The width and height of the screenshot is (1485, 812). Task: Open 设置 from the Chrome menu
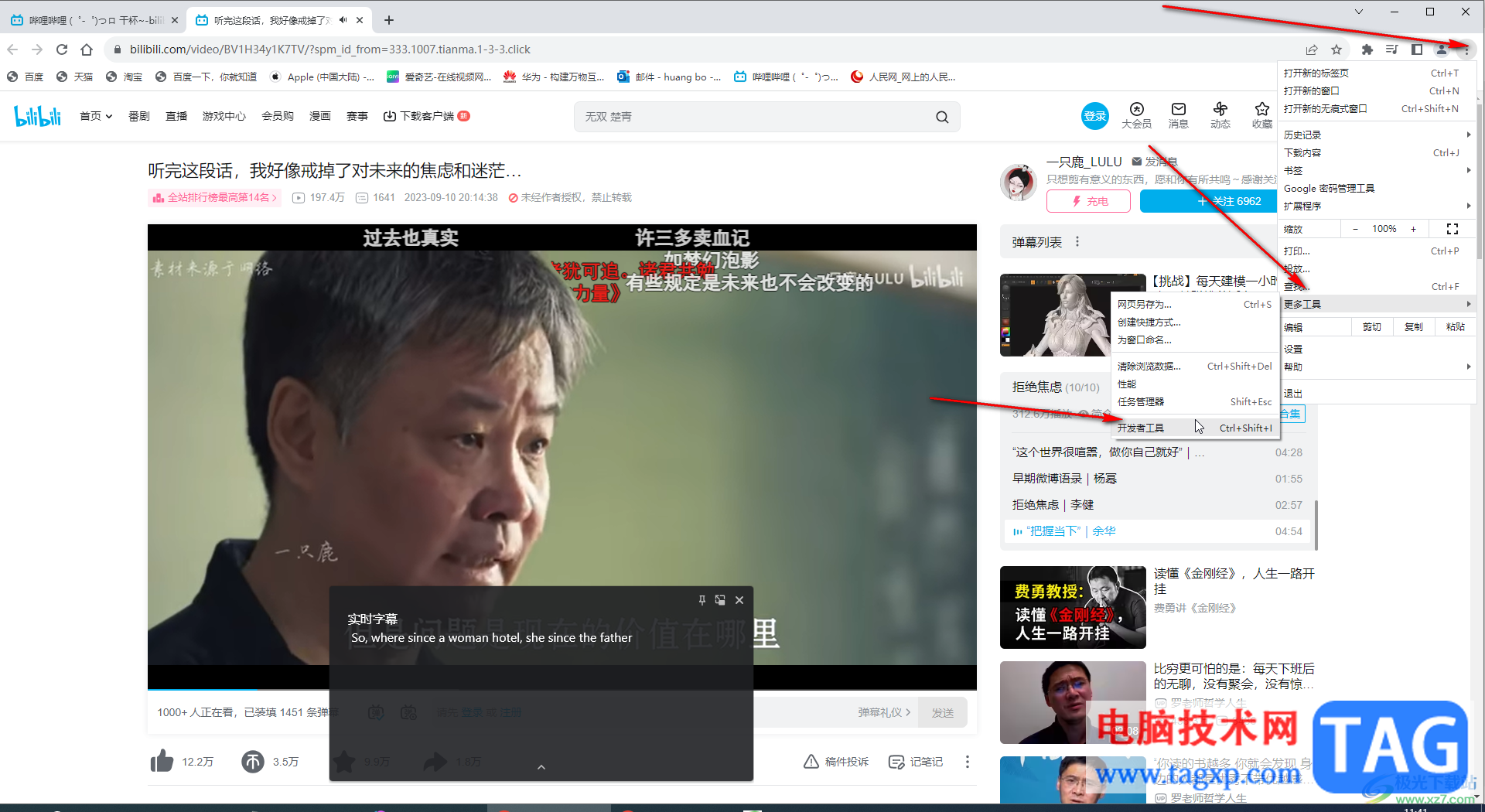pyautogui.click(x=1377, y=349)
